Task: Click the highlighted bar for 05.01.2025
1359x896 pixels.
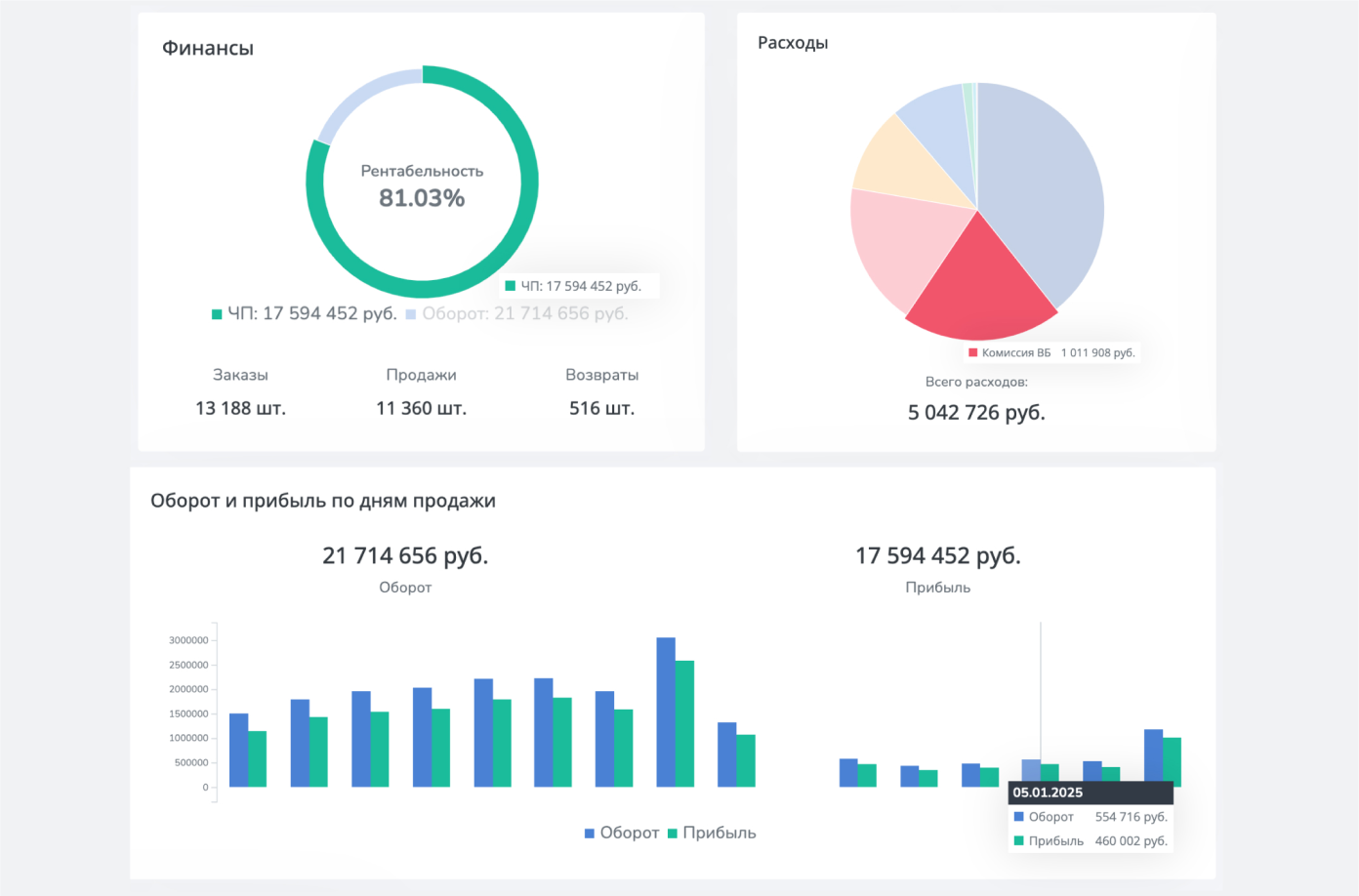Action: [1031, 771]
